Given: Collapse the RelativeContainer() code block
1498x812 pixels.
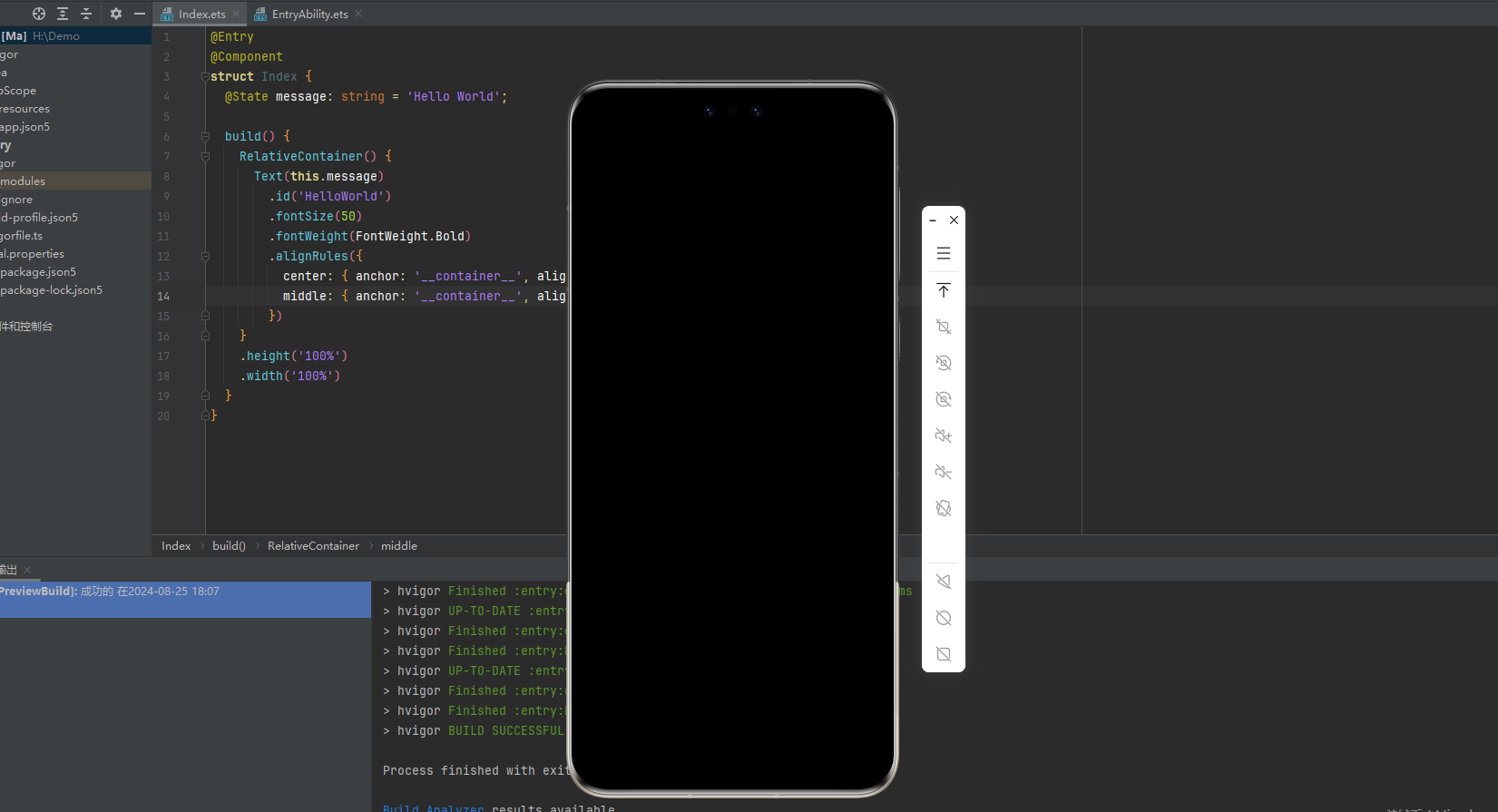Looking at the screenshot, I should tap(205, 157).
